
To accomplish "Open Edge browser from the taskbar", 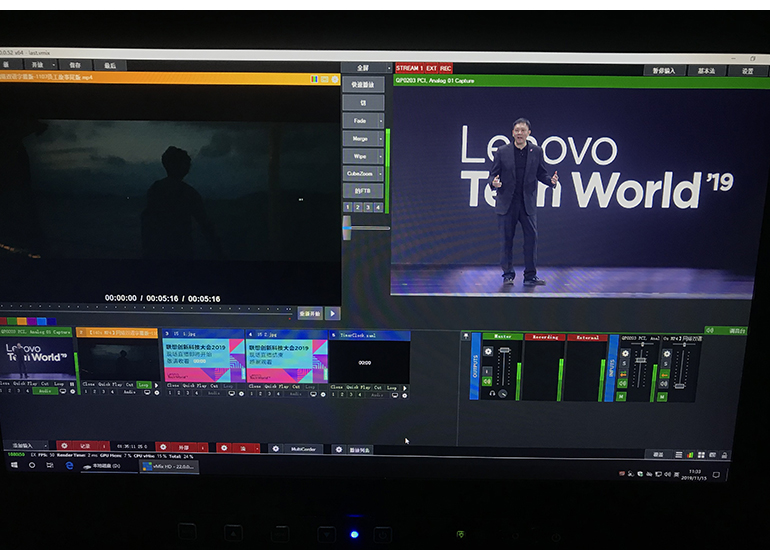I will coord(69,465).
